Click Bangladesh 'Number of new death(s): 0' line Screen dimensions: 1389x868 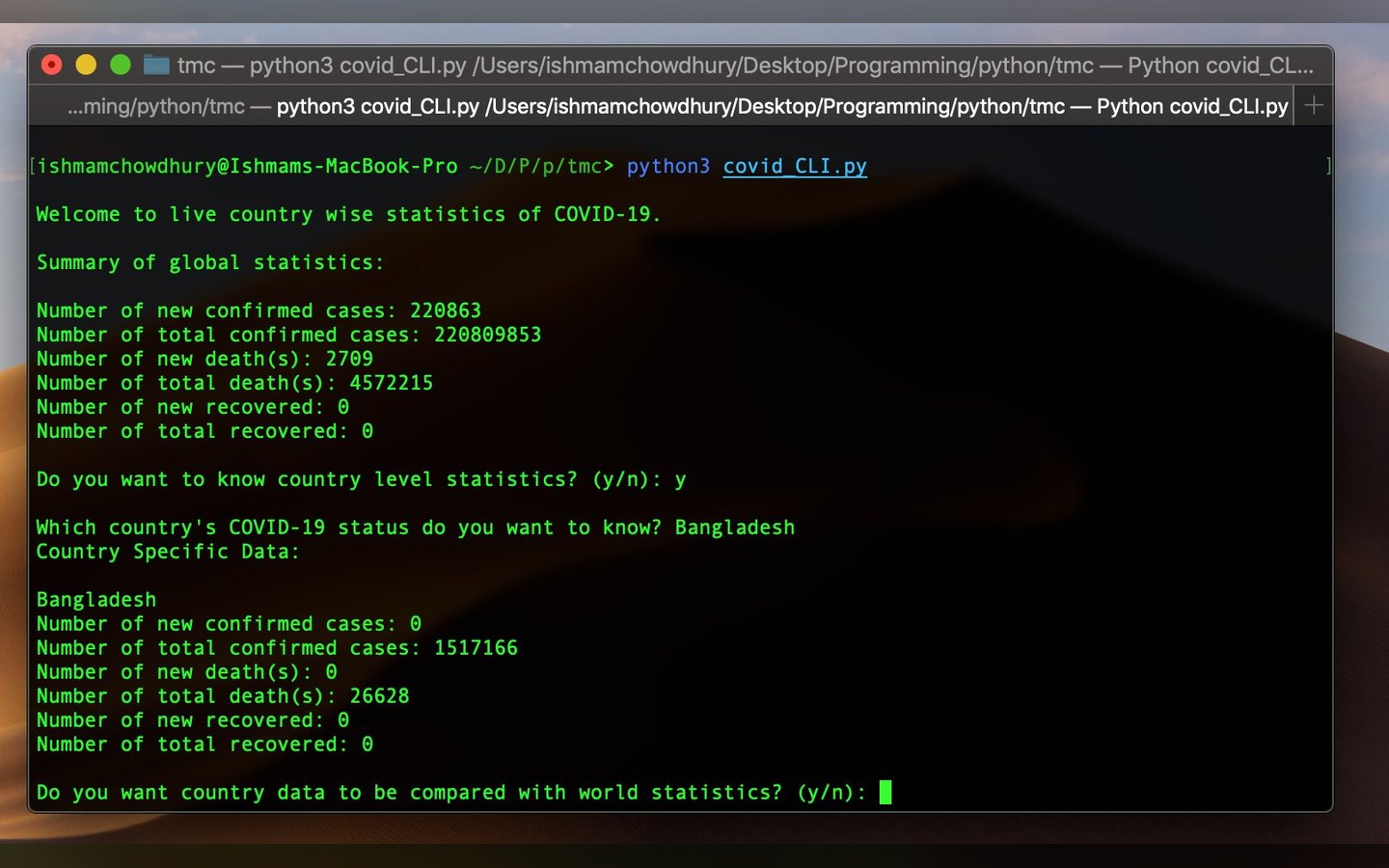pos(186,672)
